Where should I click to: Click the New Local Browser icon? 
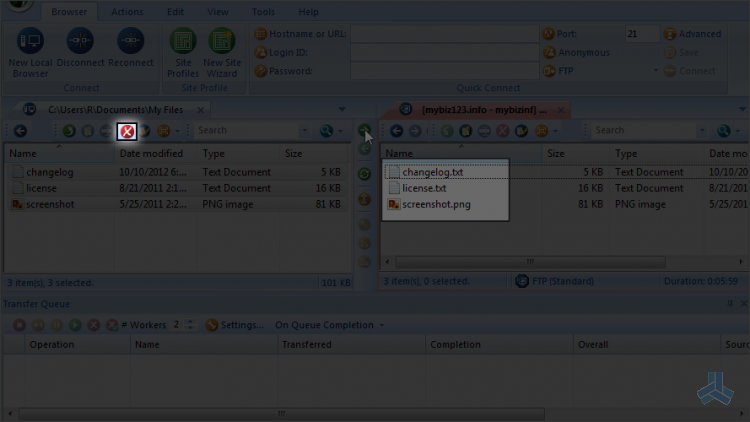point(30,53)
